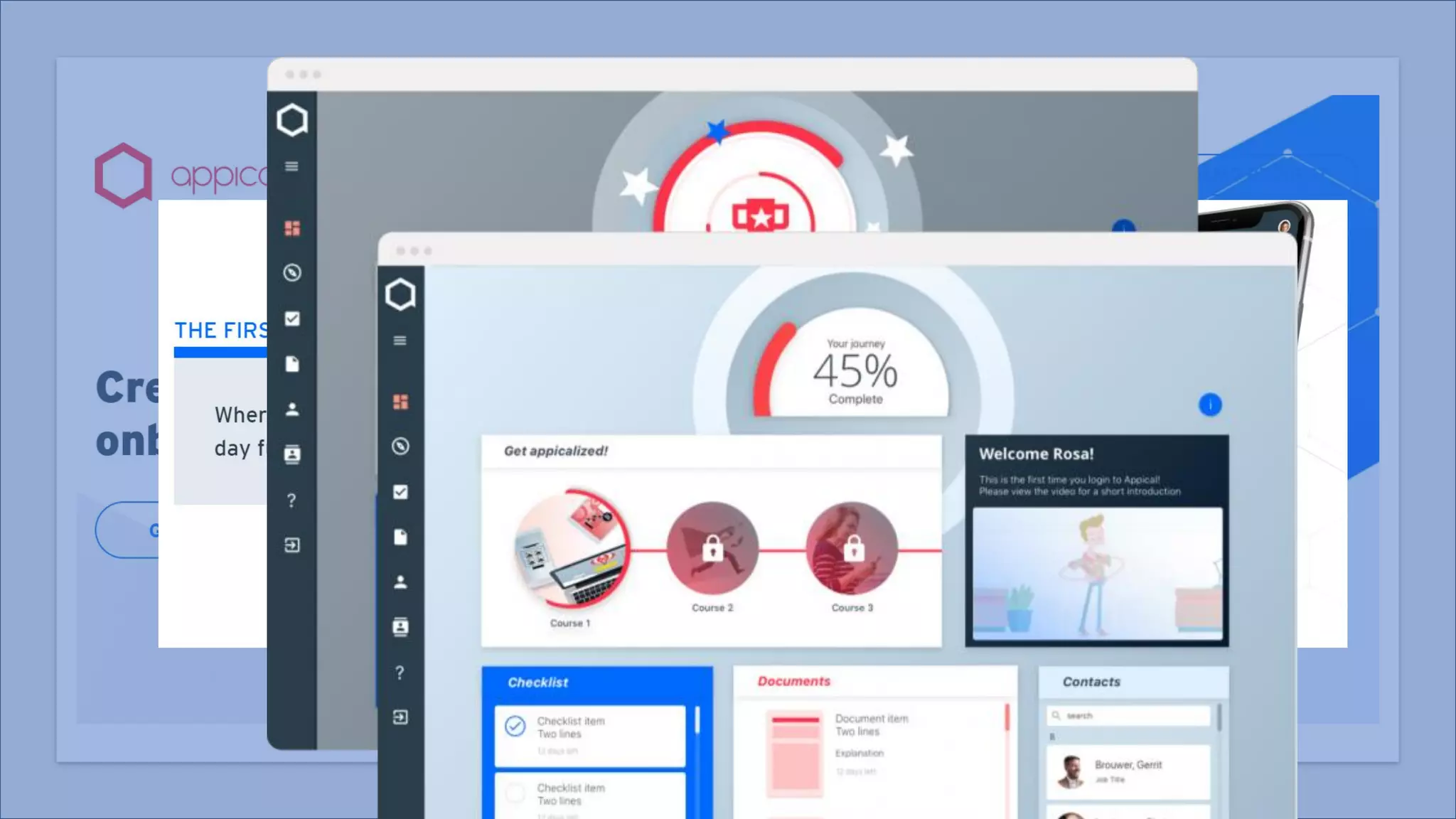
Task: Check the first Checklist item circle
Action: [x=515, y=727]
